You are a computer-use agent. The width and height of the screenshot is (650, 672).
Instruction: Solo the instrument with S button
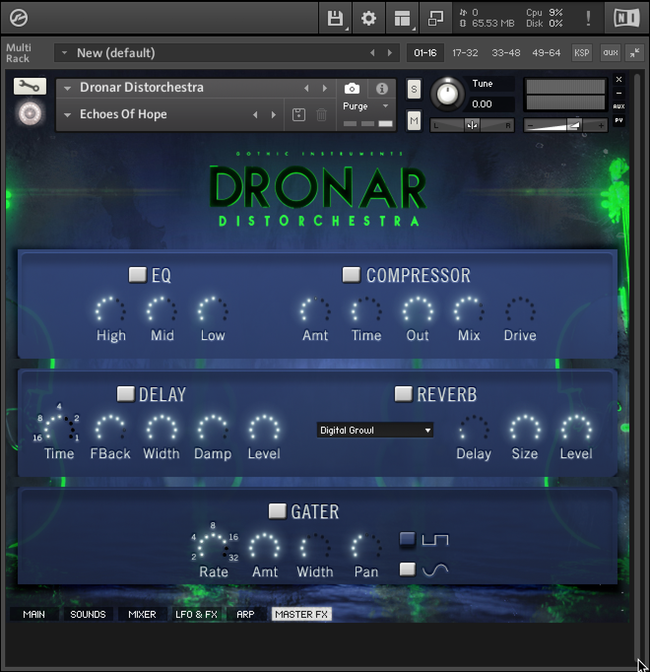click(x=414, y=89)
